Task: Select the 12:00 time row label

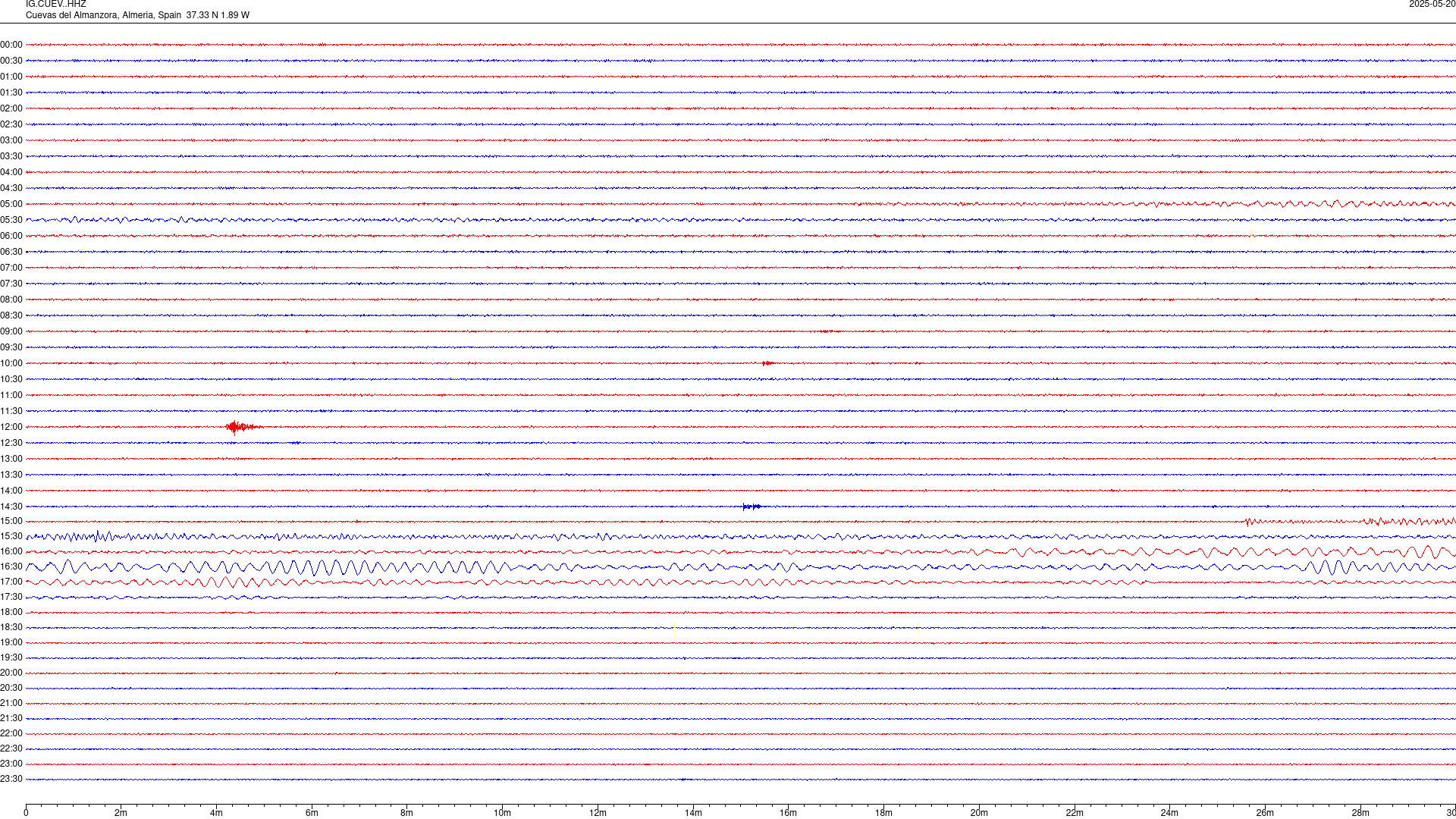Action: coord(11,427)
